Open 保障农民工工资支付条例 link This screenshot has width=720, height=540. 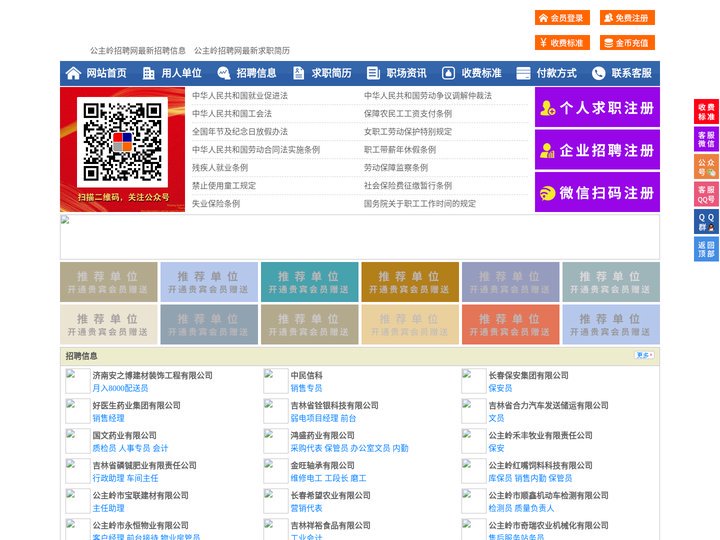(408, 113)
